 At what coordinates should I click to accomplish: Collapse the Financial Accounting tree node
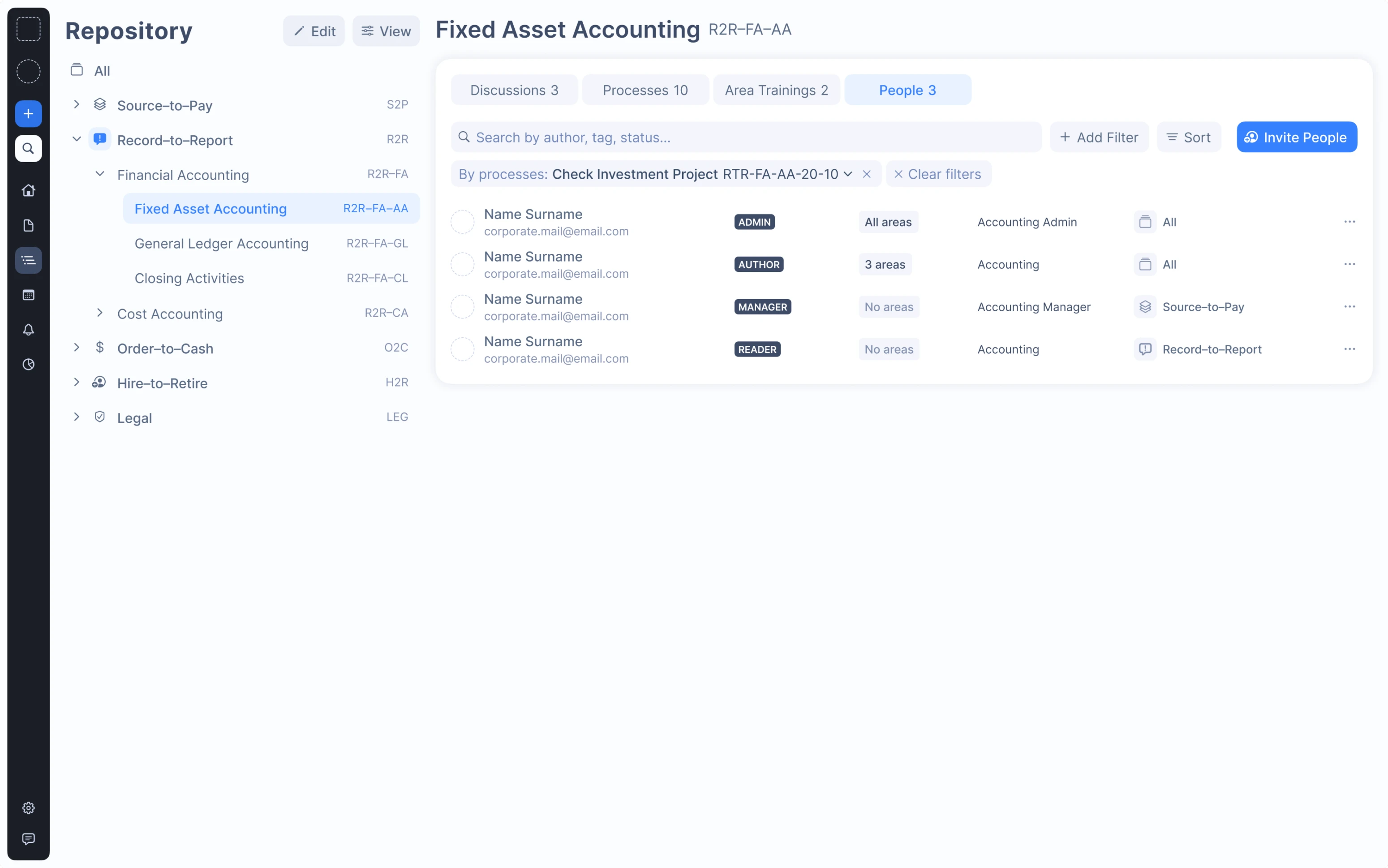[x=100, y=174]
